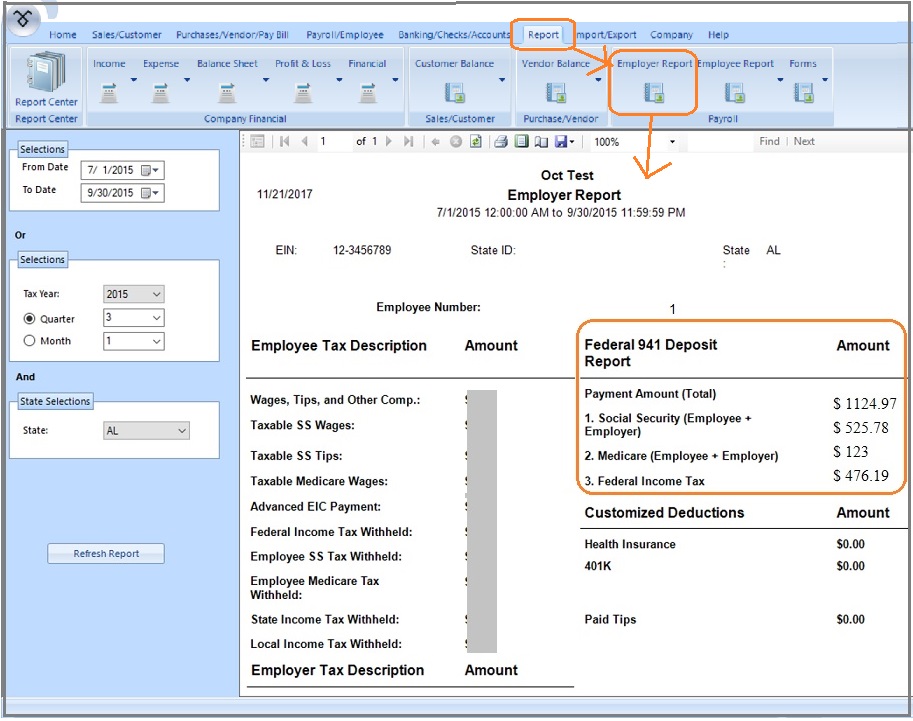Open the Employee Report ribbon icon
The width and height of the screenshot is (913, 721).
point(735,93)
